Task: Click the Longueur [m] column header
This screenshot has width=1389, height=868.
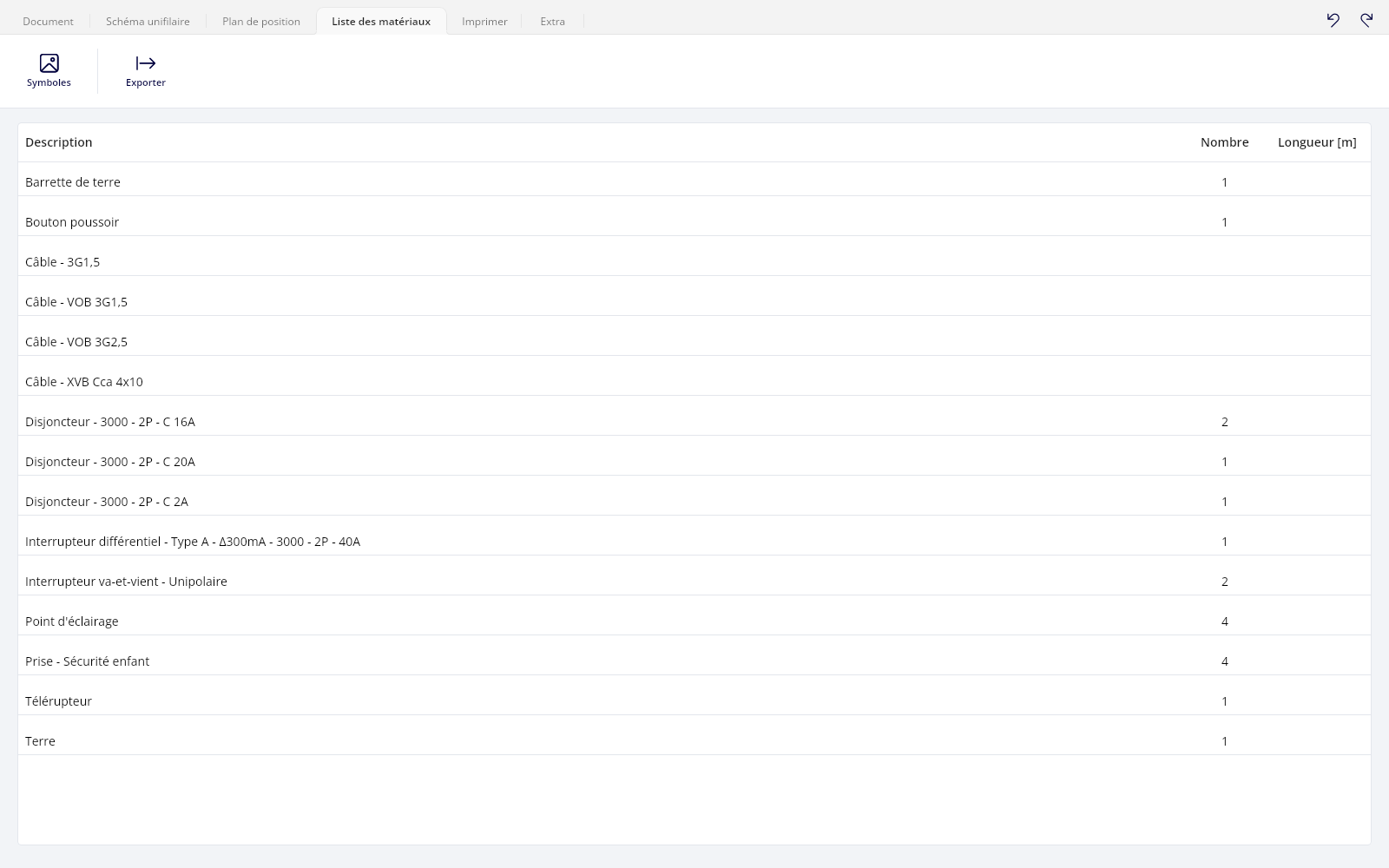Action: pyautogui.click(x=1317, y=142)
